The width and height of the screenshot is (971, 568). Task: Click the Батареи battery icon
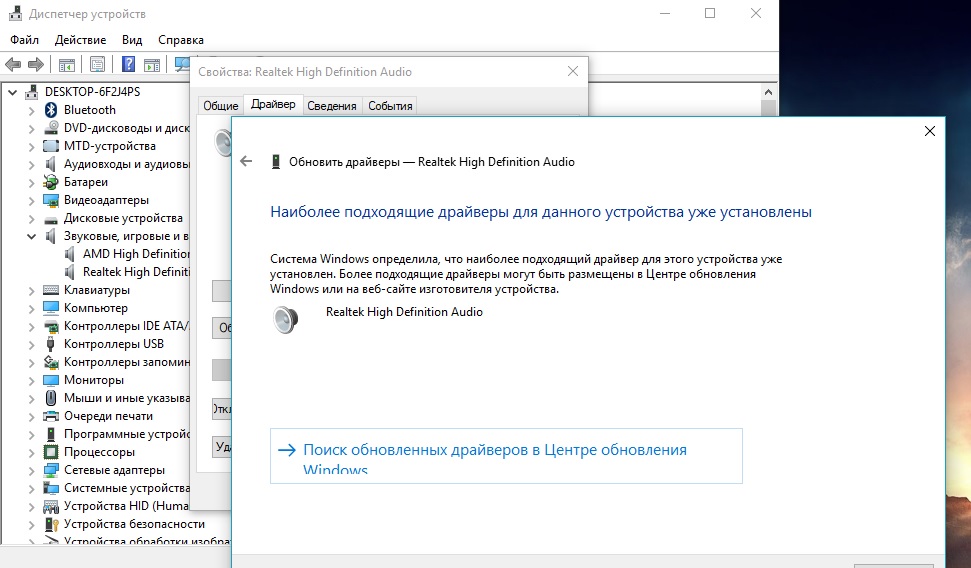tap(51, 181)
